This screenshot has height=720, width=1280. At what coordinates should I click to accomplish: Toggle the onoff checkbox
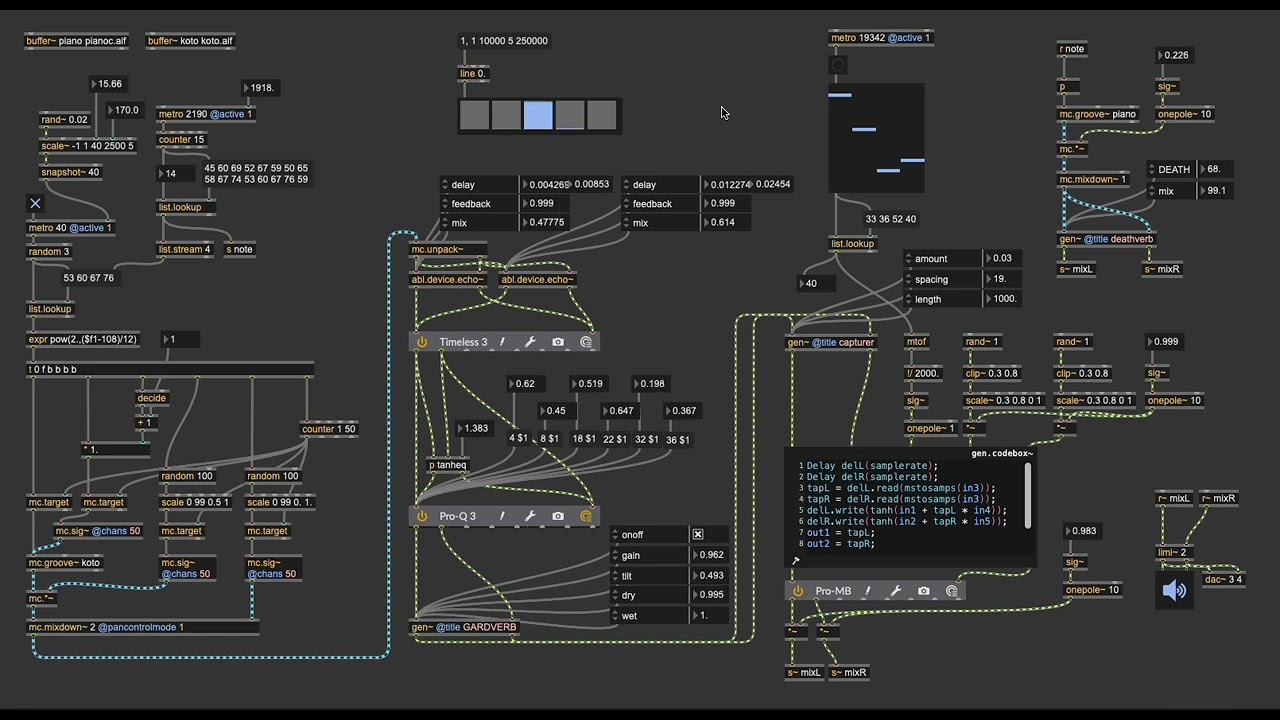click(698, 535)
